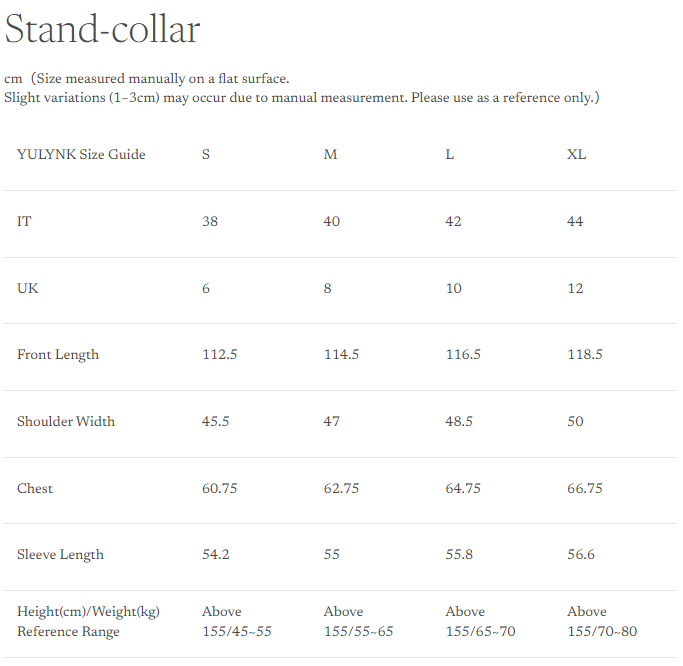Click the Sleeve Length row label
This screenshot has width=683, height=666.
[x=60, y=554]
